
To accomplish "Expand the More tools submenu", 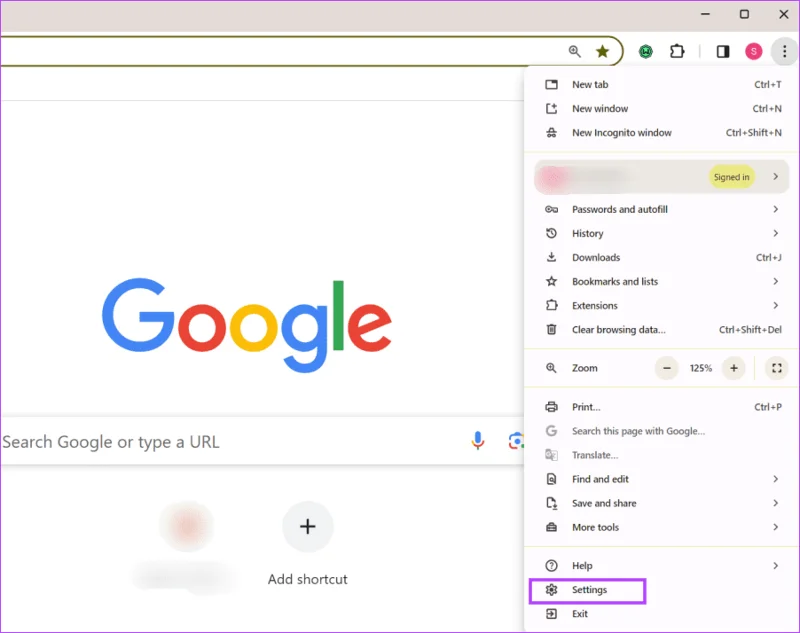I will (x=662, y=527).
